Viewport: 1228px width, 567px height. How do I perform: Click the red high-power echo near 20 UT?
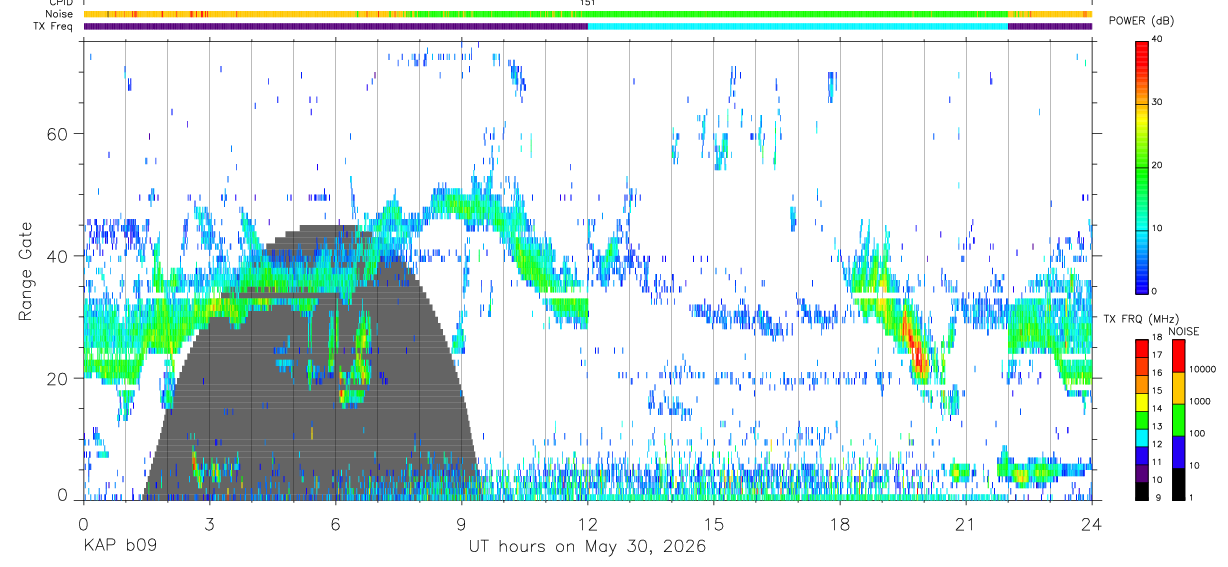(x=914, y=346)
